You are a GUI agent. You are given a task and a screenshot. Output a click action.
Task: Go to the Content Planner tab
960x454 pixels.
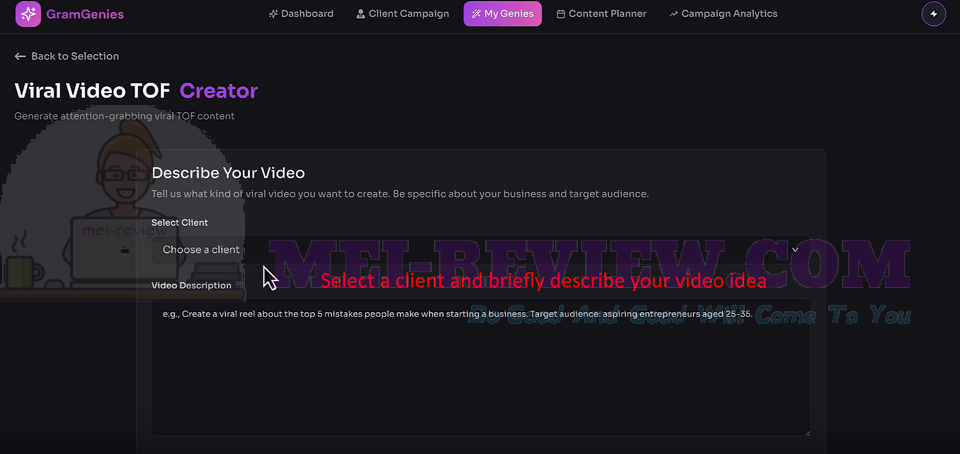pos(601,13)
